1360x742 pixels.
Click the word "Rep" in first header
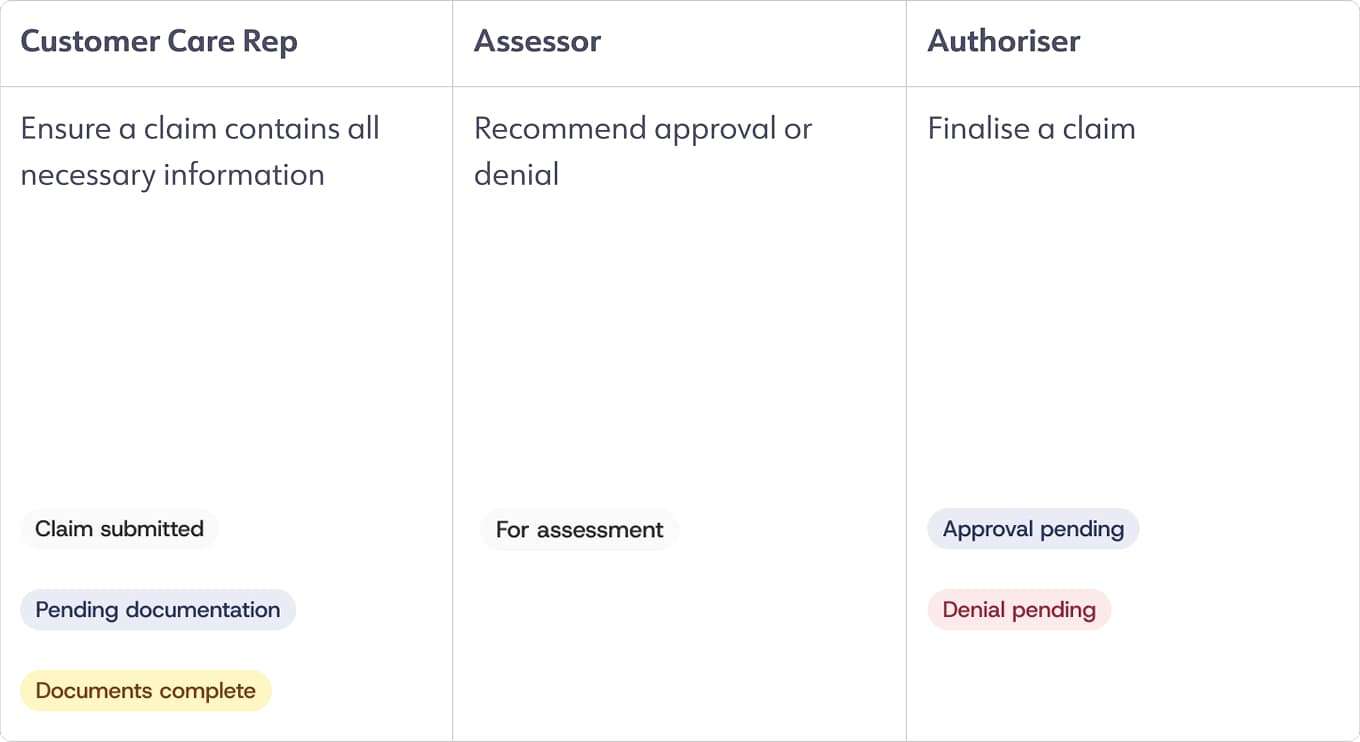tap(273, 42)
